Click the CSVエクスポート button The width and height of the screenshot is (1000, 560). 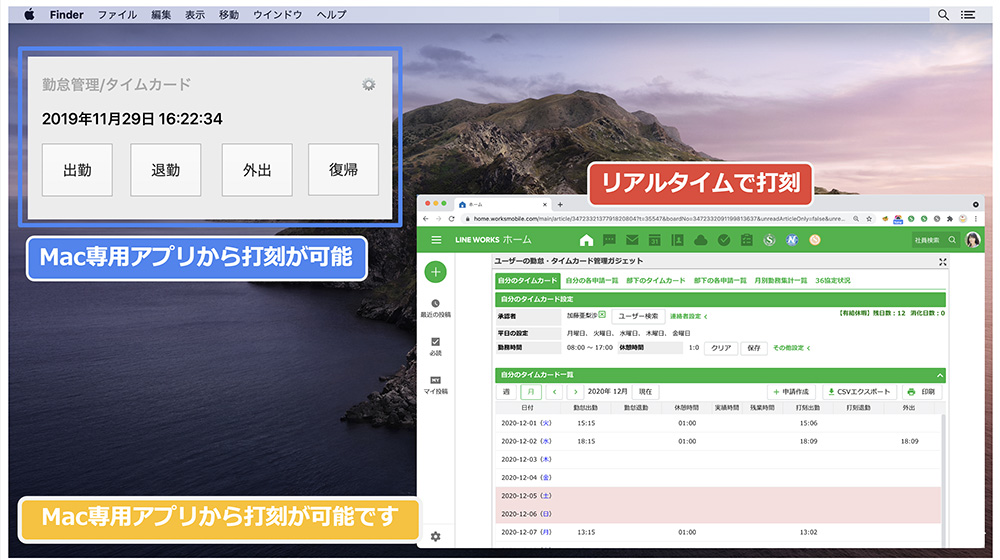[x=860, y=392]
